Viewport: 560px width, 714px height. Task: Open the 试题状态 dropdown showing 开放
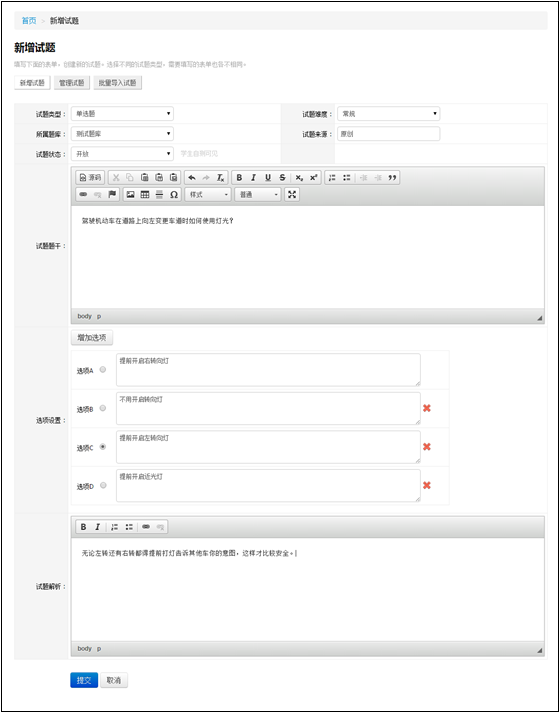122,154
